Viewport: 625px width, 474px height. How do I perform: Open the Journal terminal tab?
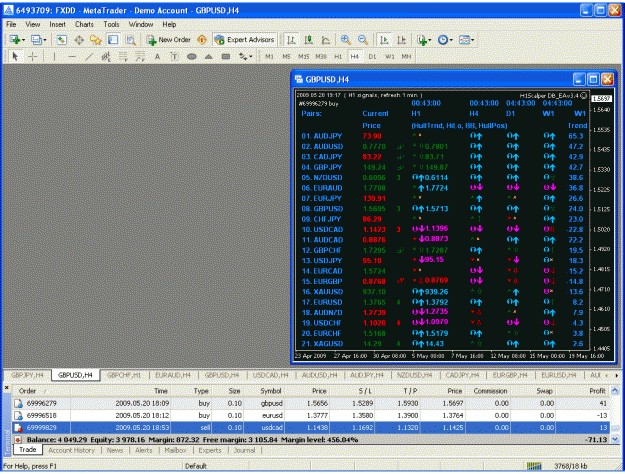(244, 450)
